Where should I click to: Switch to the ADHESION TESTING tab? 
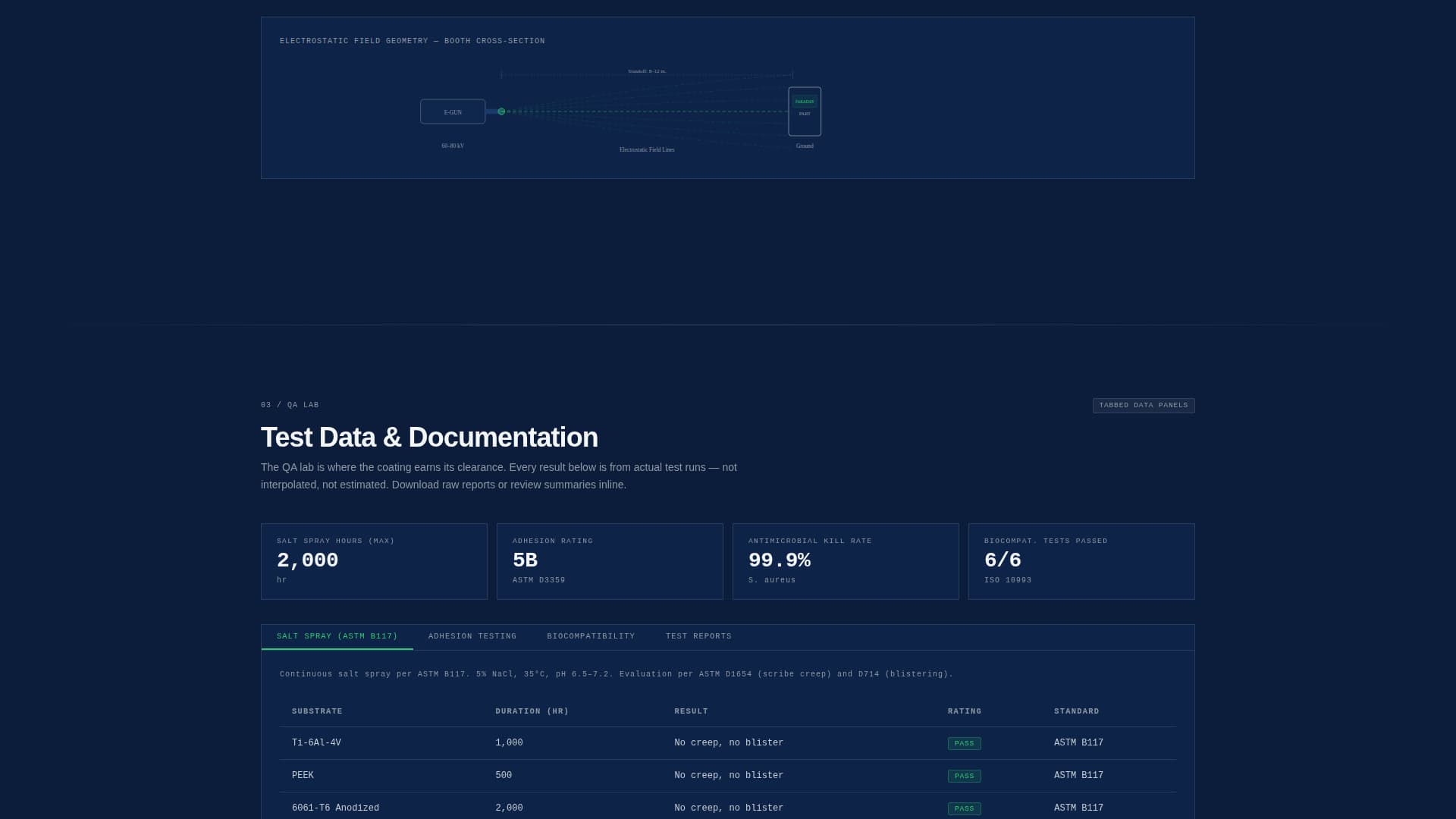(x=472, y=636)
